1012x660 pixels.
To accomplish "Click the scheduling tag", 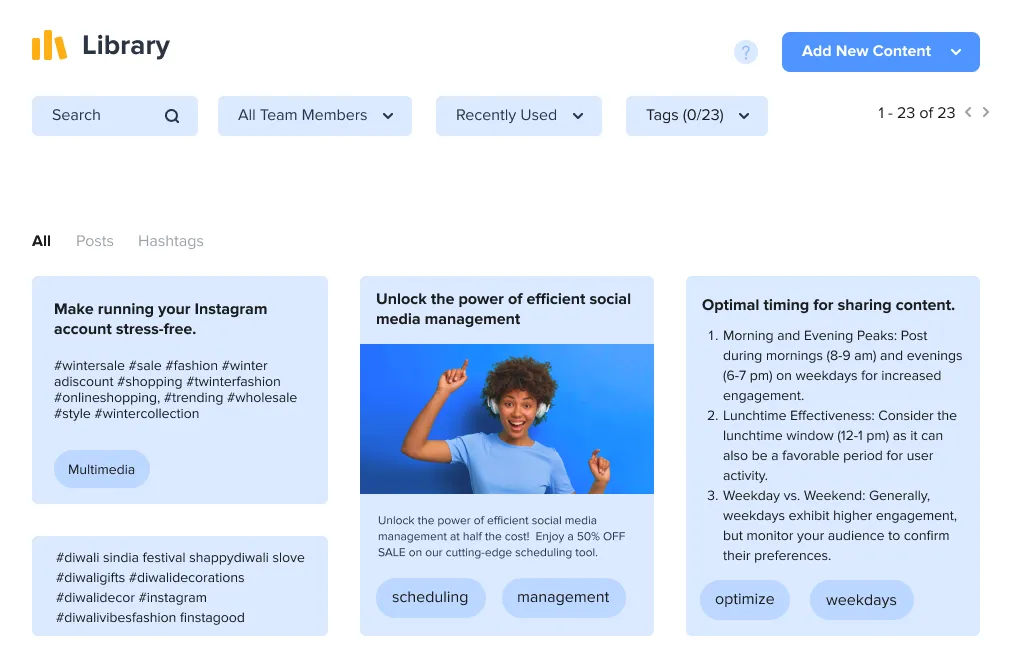I will point(430,597).
